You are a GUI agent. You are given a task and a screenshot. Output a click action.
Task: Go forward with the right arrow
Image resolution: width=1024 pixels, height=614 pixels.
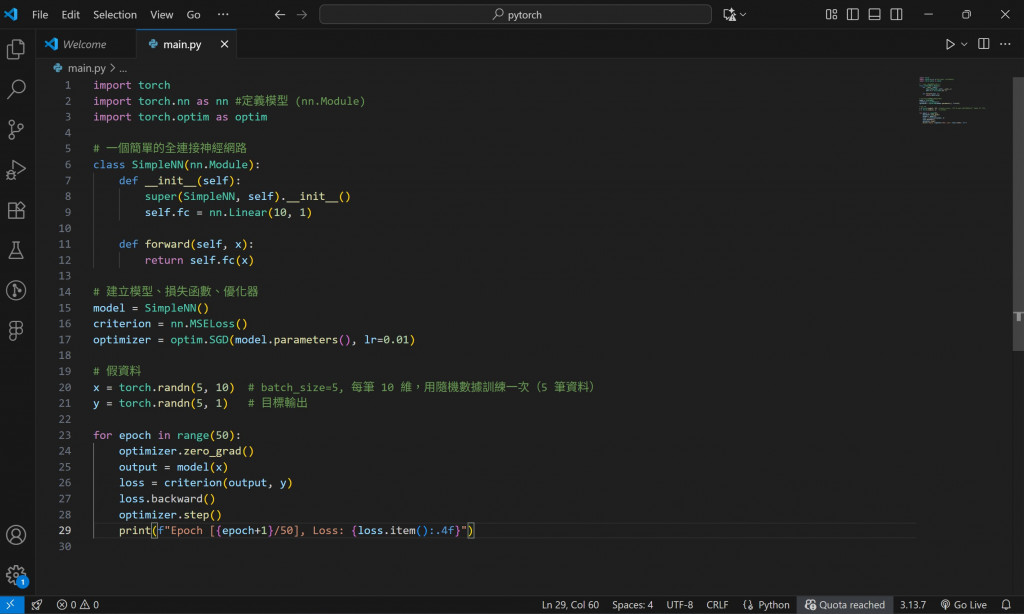[302, 14]
